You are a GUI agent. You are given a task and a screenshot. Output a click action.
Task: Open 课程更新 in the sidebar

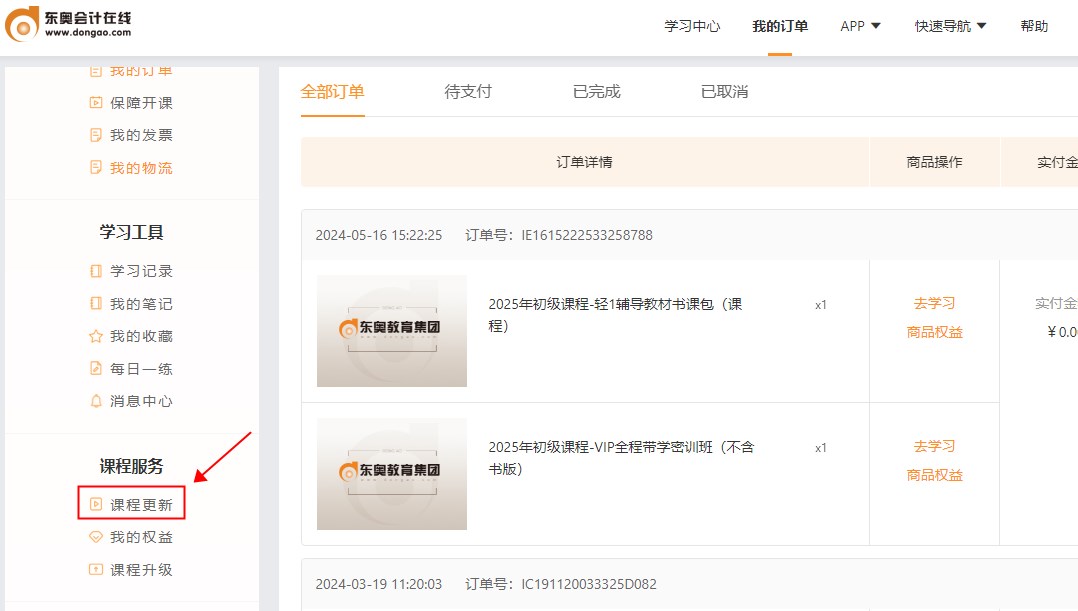coord(141,505)
